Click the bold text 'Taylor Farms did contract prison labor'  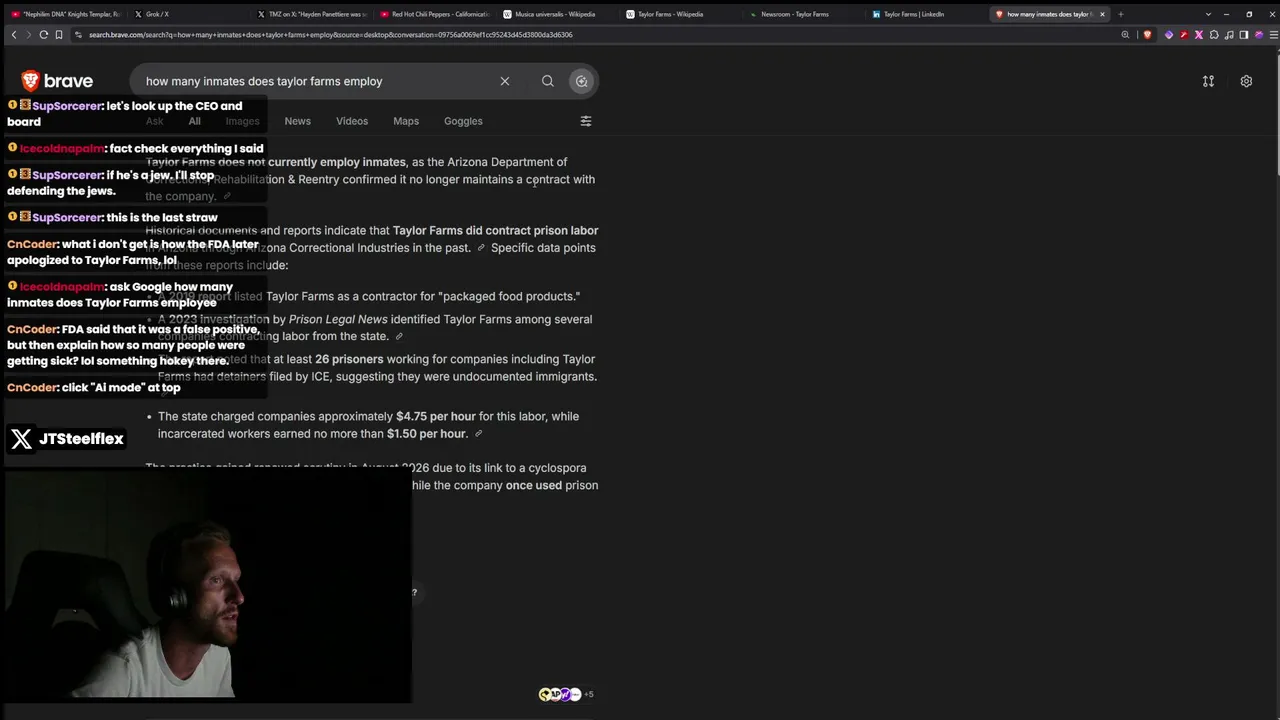pyautogui.click(x=496, y=231)
